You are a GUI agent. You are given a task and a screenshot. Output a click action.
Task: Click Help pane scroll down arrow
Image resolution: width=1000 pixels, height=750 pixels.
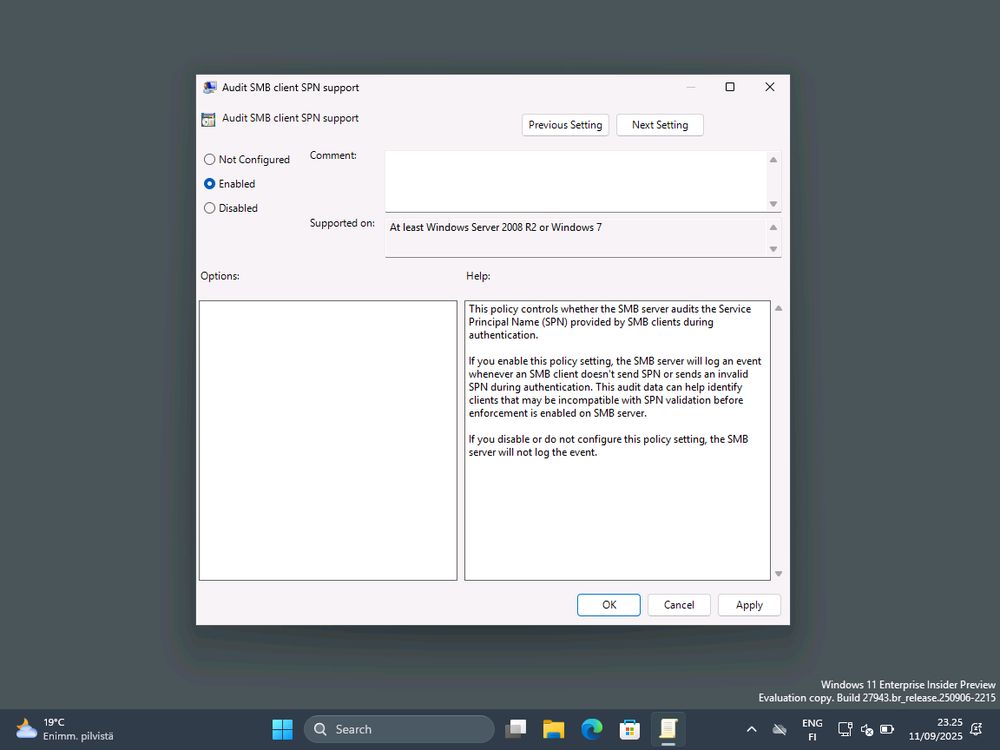tap(778, 573)
